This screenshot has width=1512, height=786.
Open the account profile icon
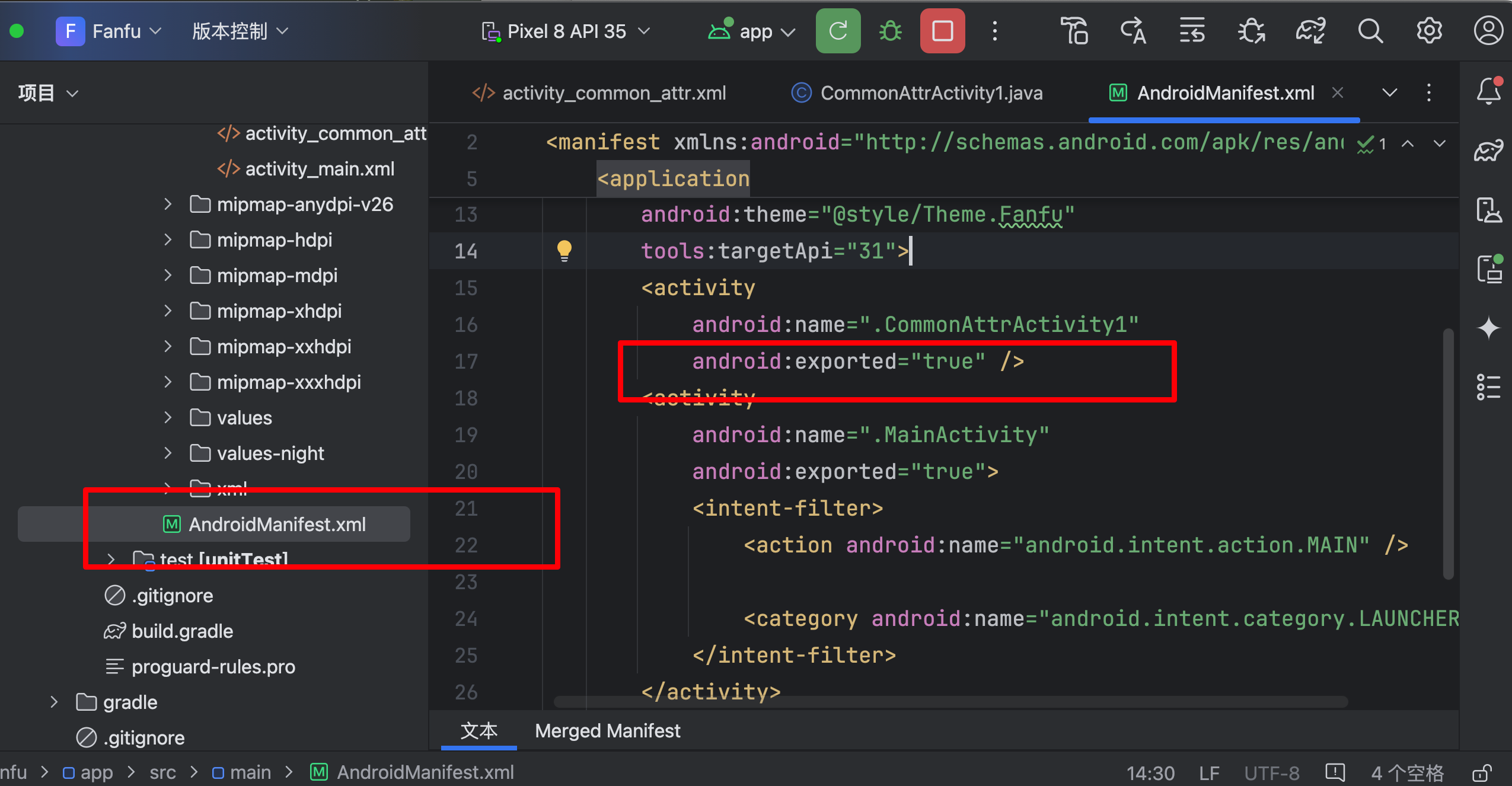1488,31
